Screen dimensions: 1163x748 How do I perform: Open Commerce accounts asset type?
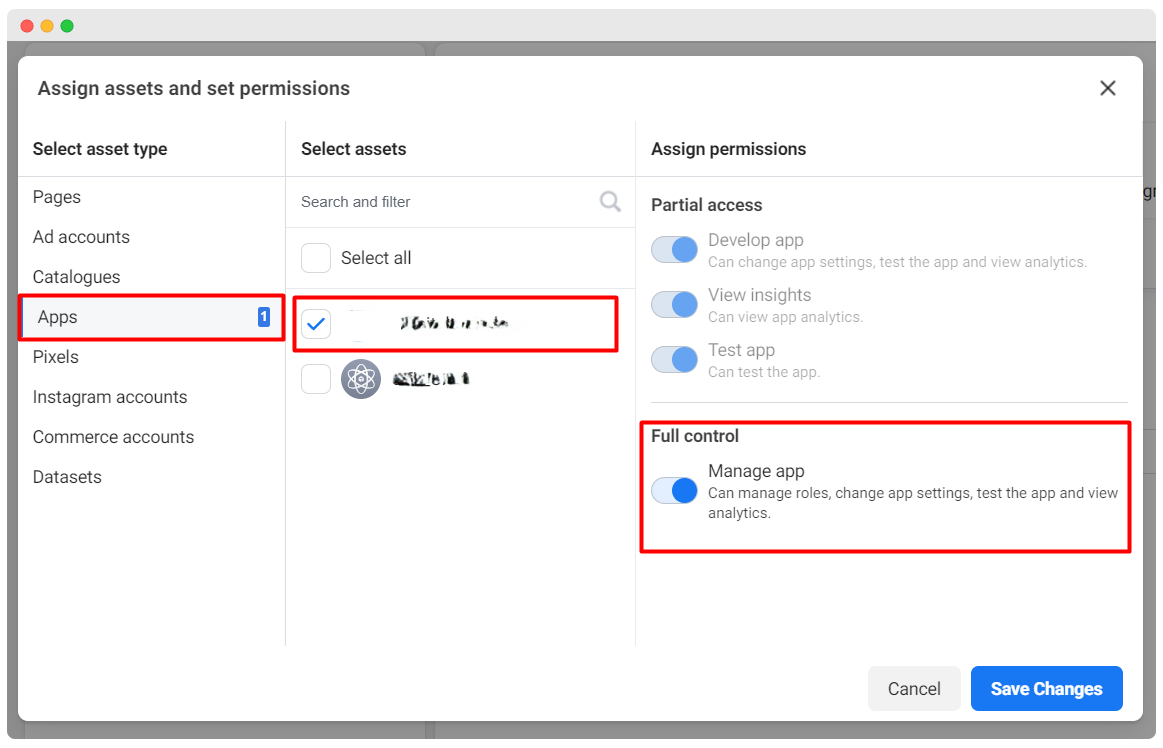tap(113, 437)
